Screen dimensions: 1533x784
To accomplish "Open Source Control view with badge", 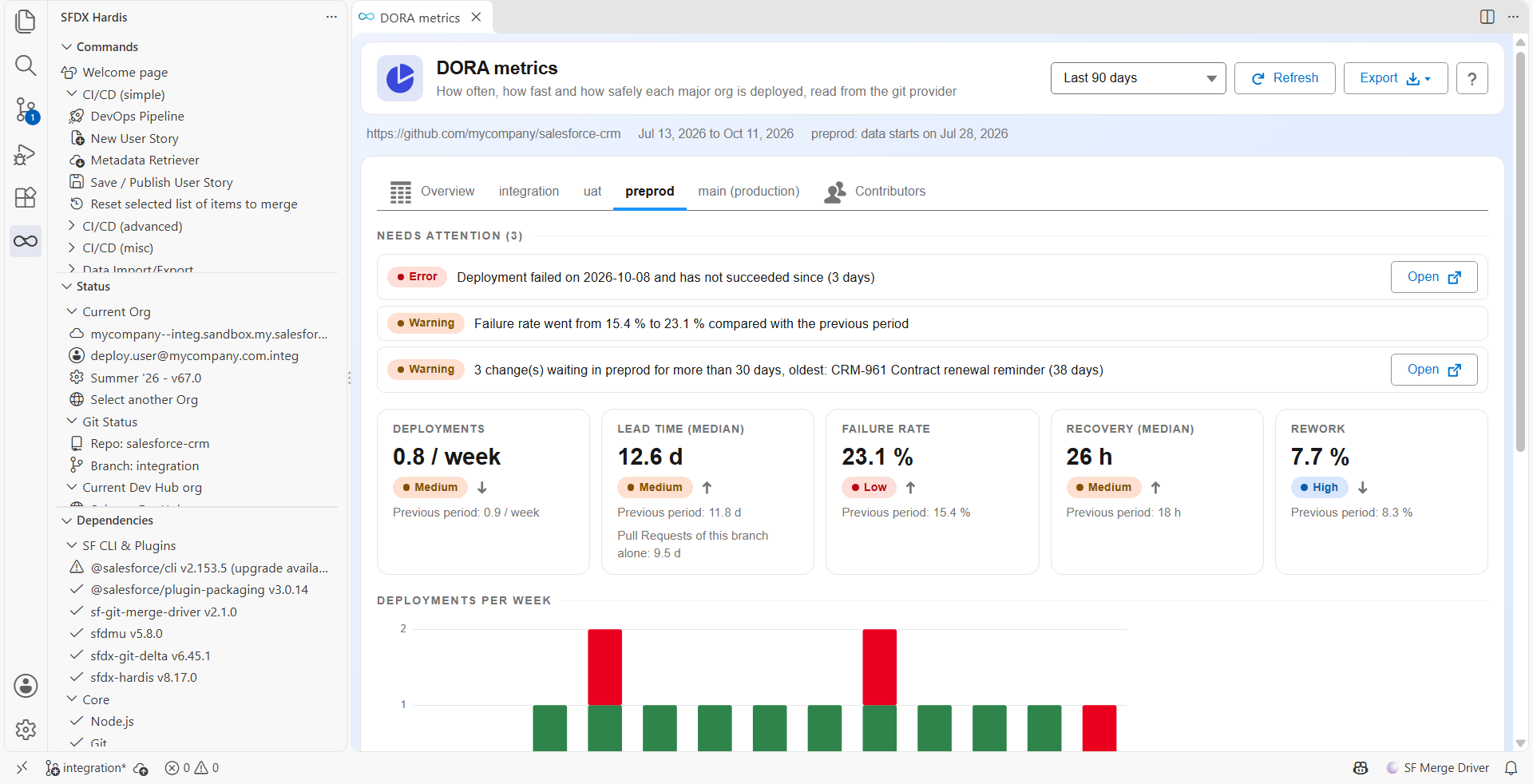I will click(26, 109).
